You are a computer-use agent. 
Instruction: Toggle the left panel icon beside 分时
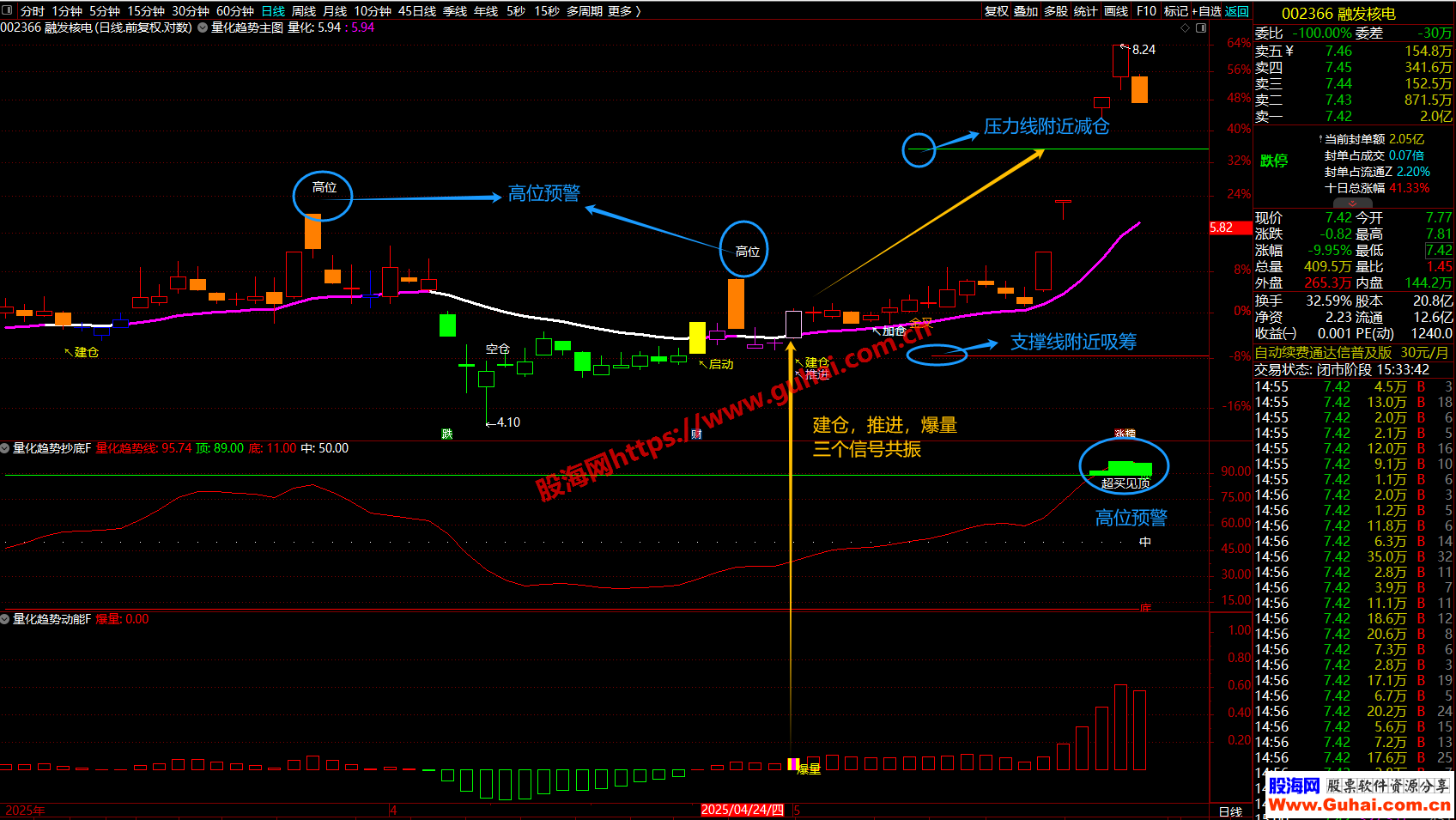pos(9,11)
